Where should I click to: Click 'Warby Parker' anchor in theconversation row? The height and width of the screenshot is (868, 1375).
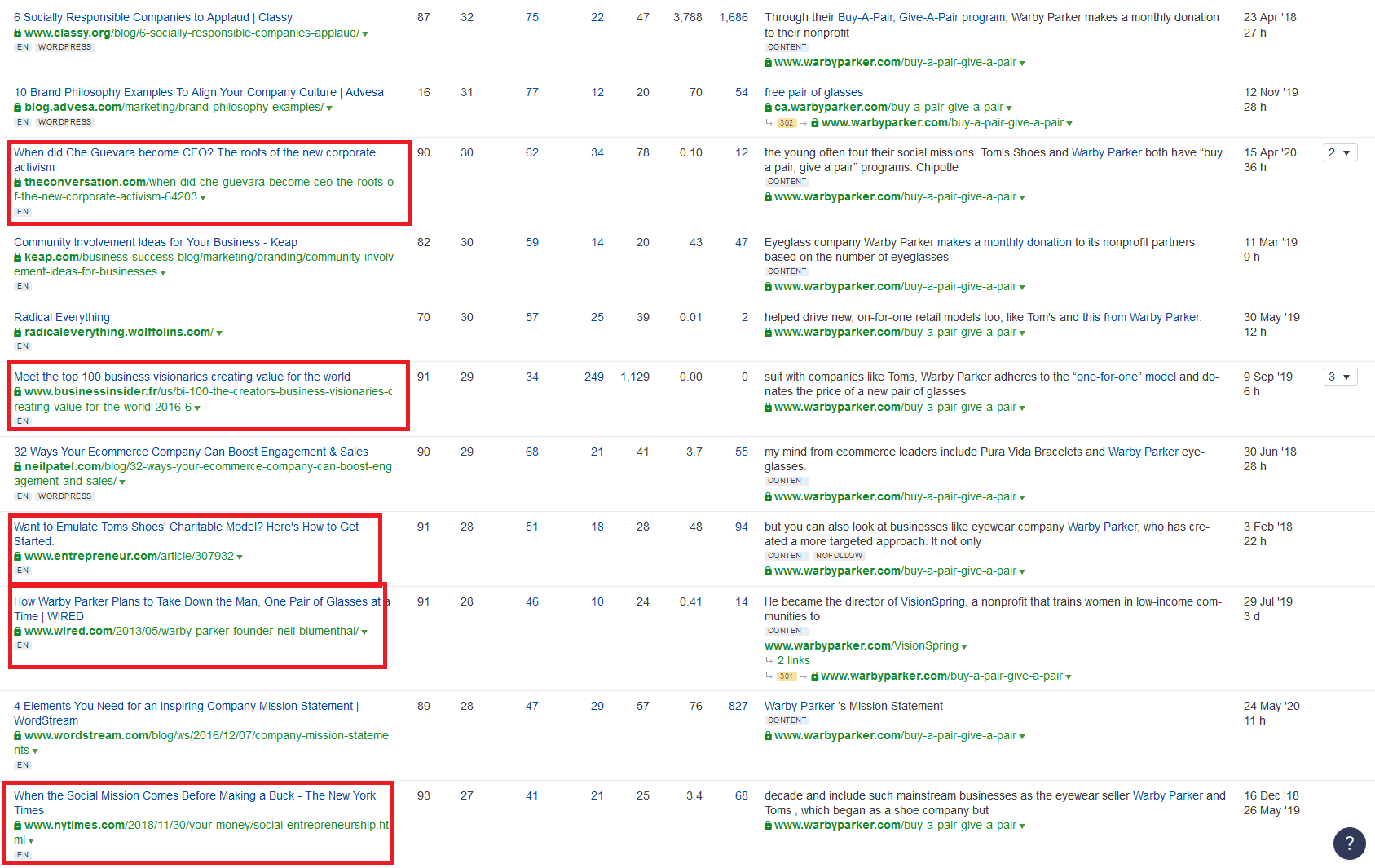1107,152
